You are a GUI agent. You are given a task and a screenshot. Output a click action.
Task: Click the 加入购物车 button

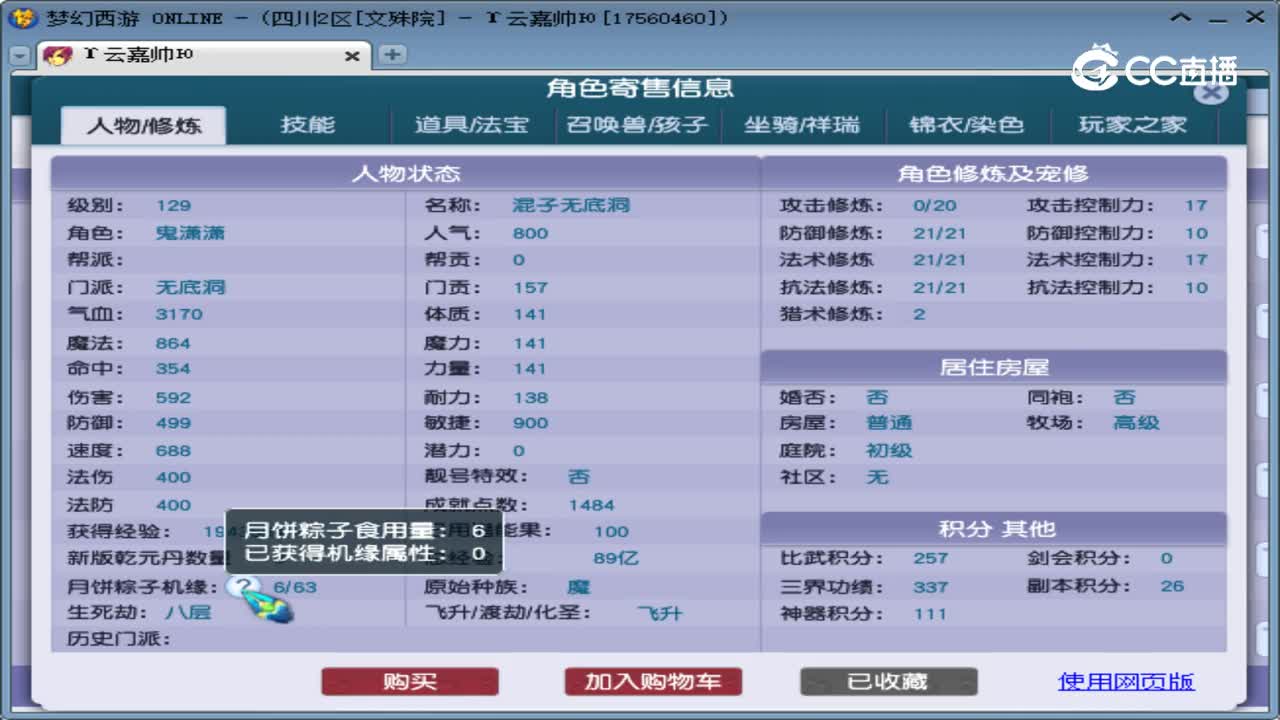pos(653,682)
